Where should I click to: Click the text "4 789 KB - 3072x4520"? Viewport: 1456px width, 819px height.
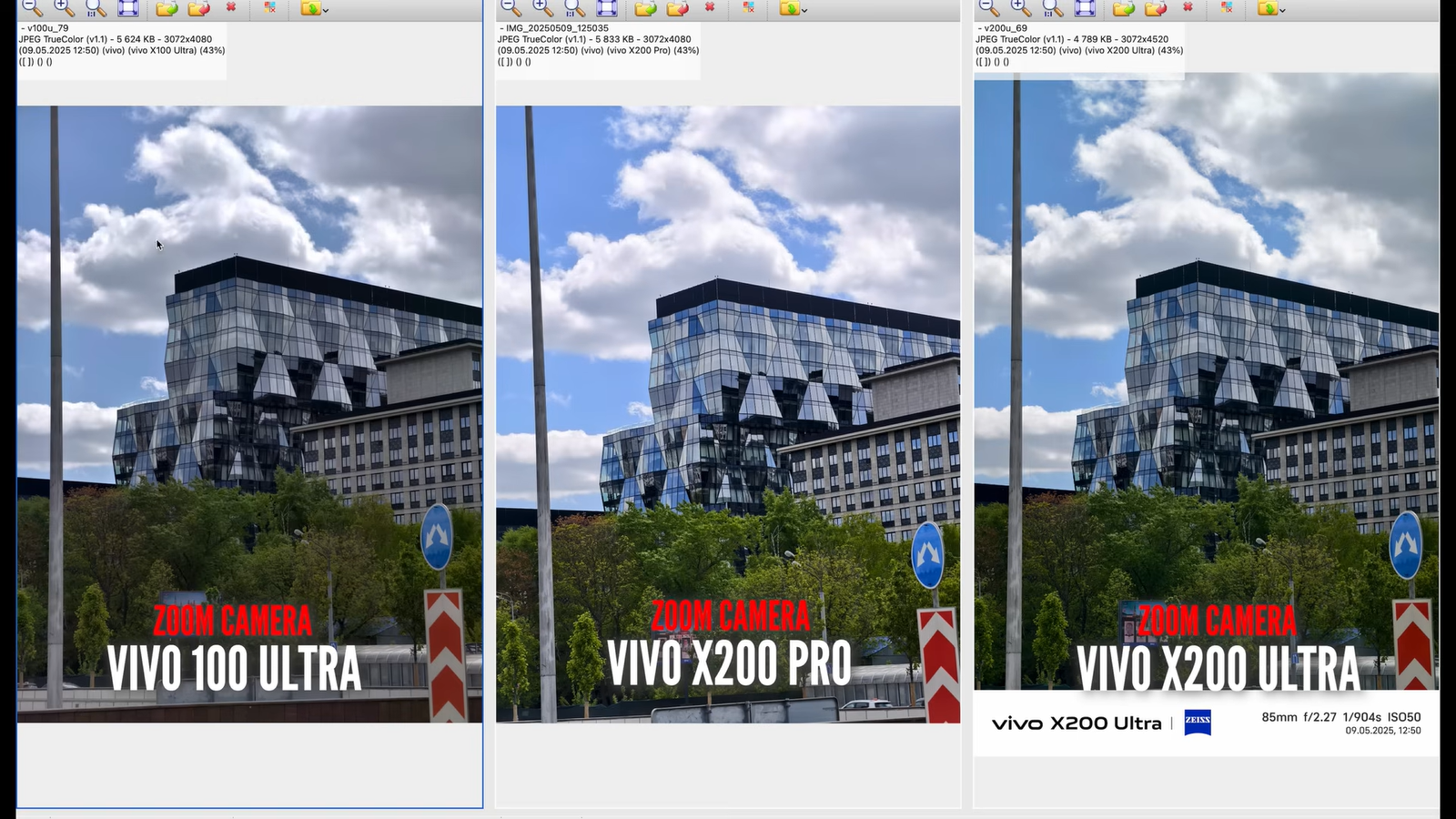coord(1121,39)
